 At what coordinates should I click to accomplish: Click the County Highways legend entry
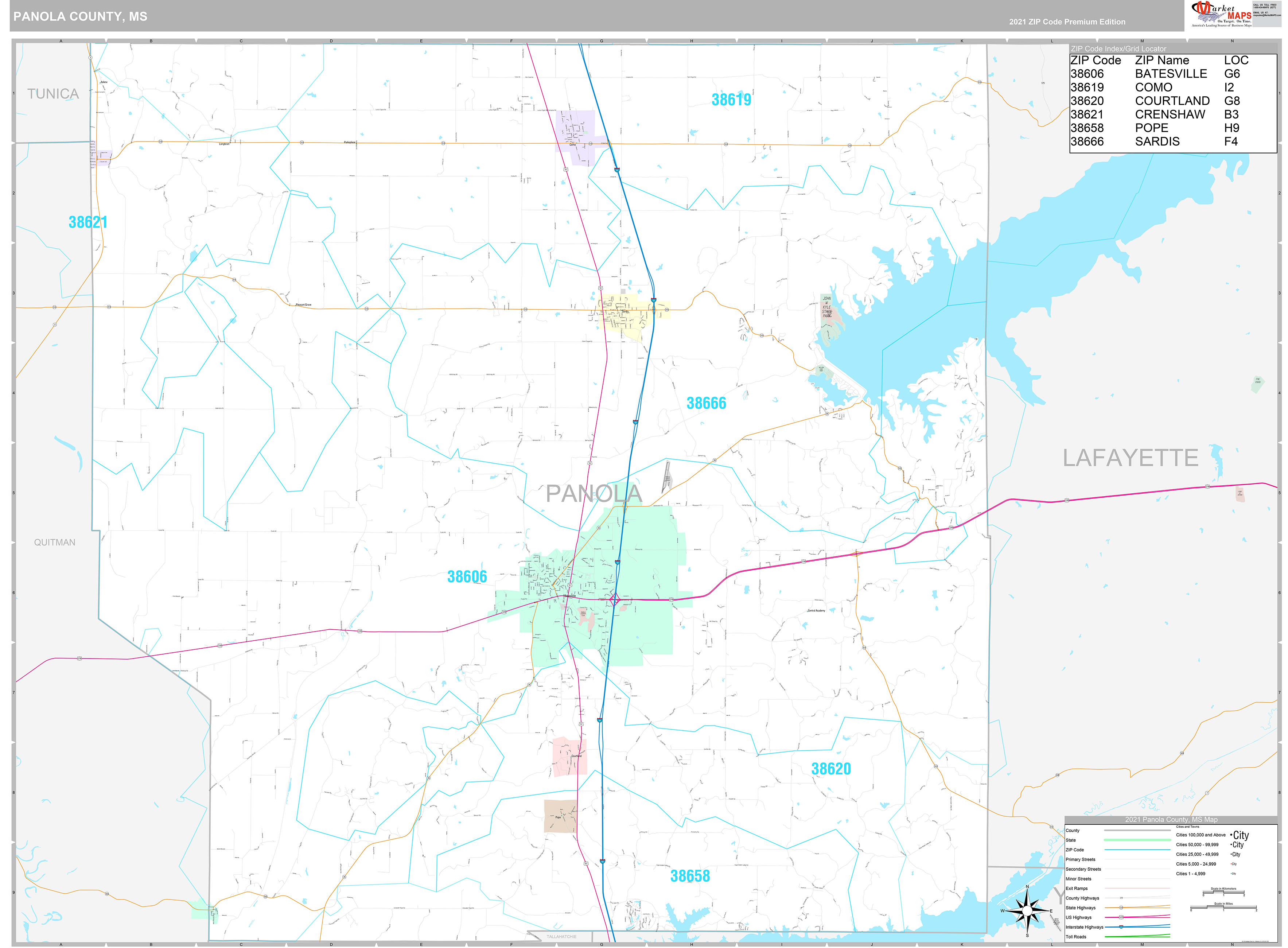[x=1082, y=898]
